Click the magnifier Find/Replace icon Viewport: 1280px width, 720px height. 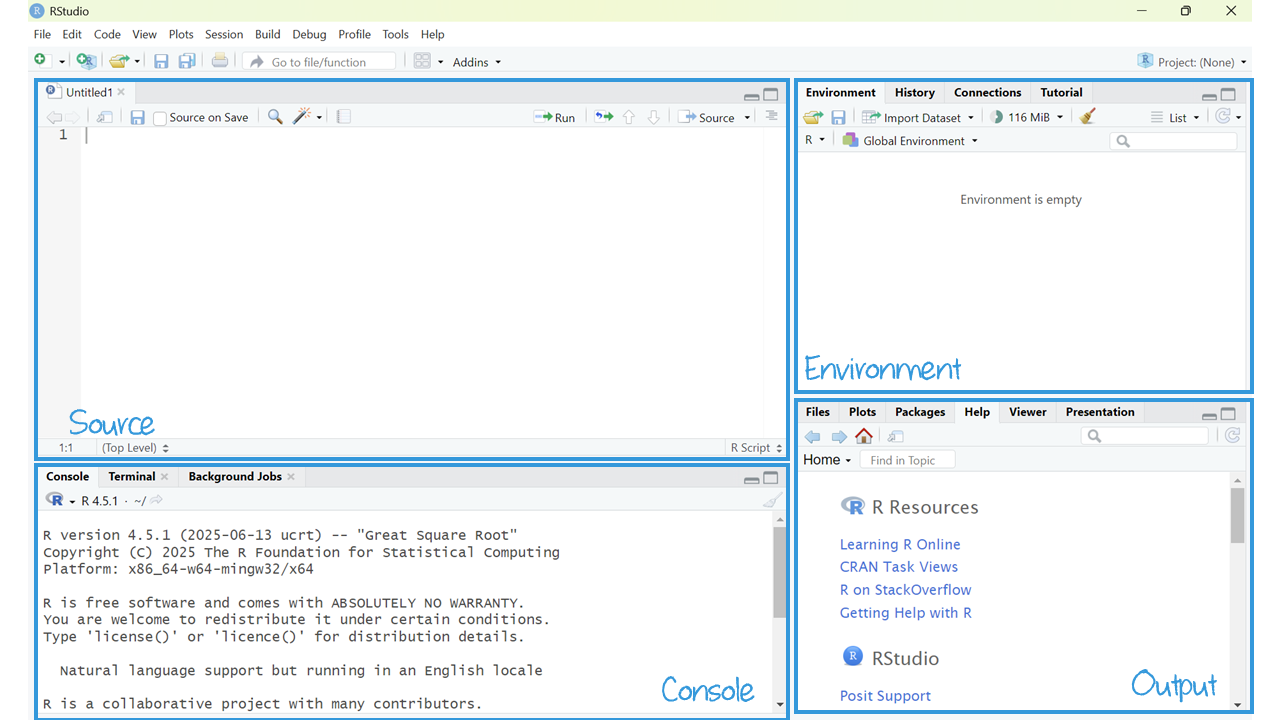coord(275,117)
